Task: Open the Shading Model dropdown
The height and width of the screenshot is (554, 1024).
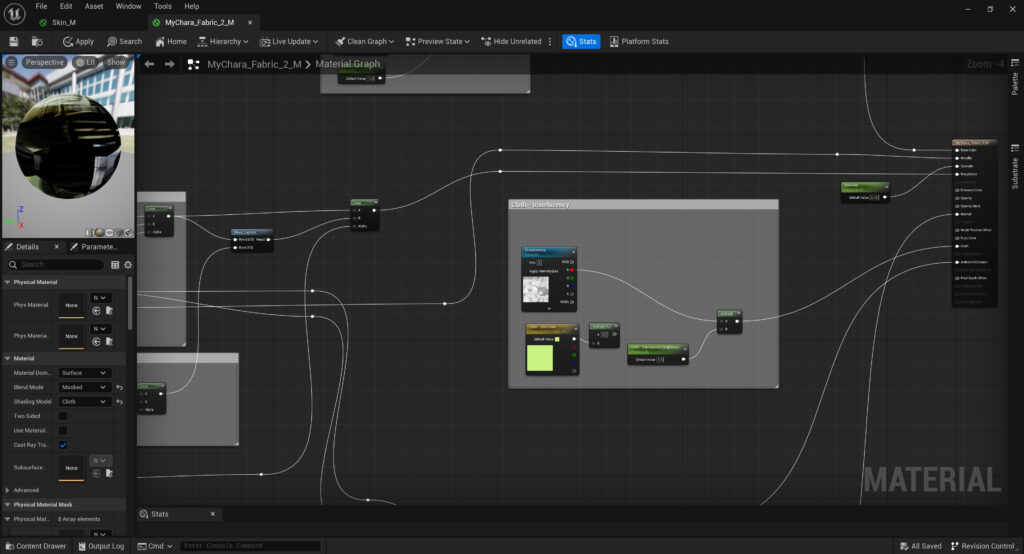Action: 84,402
